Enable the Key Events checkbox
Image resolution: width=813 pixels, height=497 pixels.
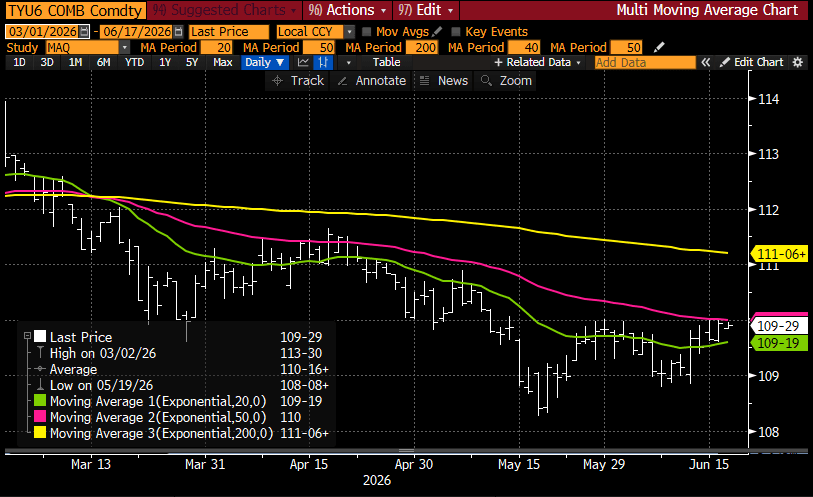point(456,32)
